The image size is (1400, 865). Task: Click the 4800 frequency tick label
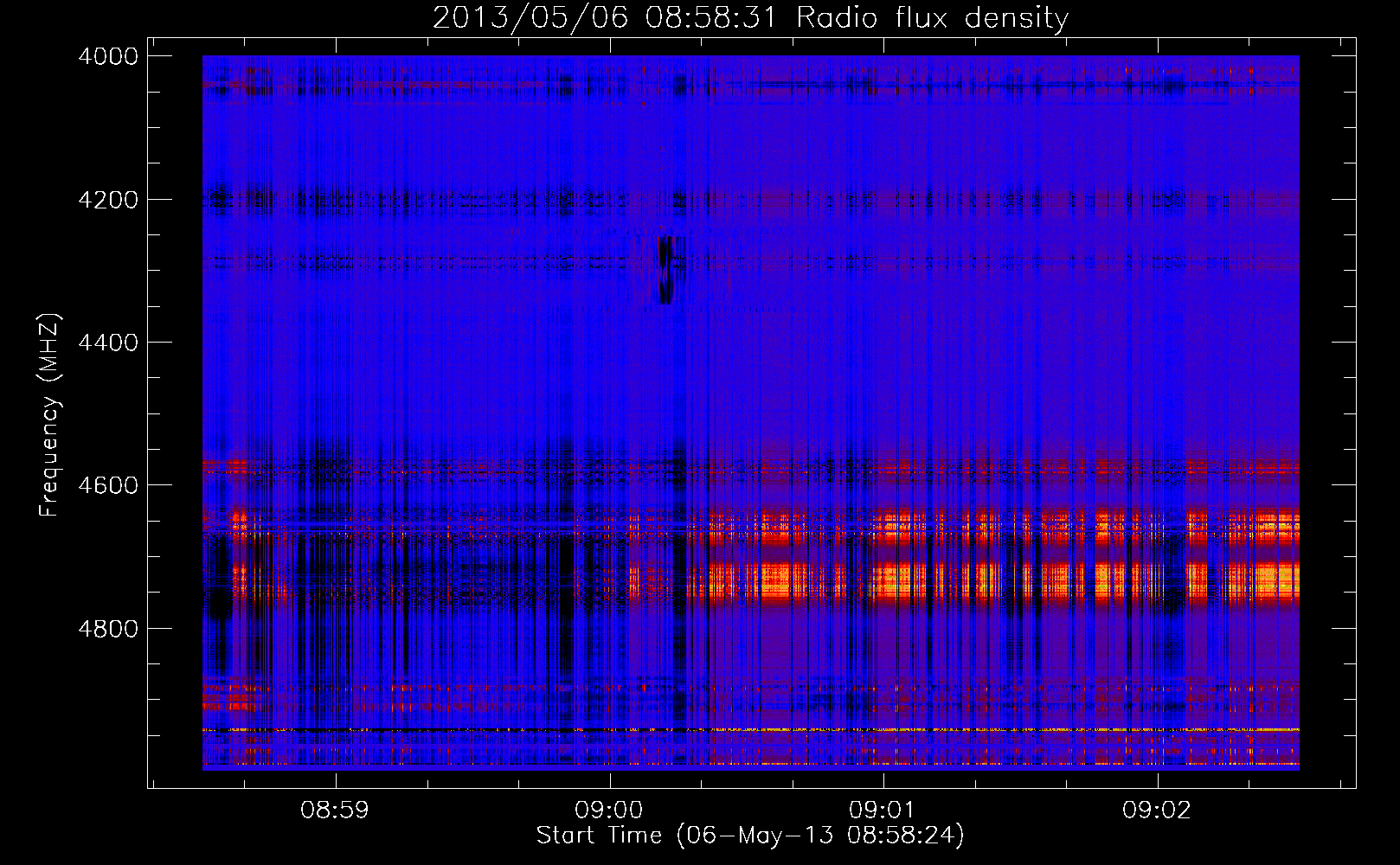tap(108, 629)
